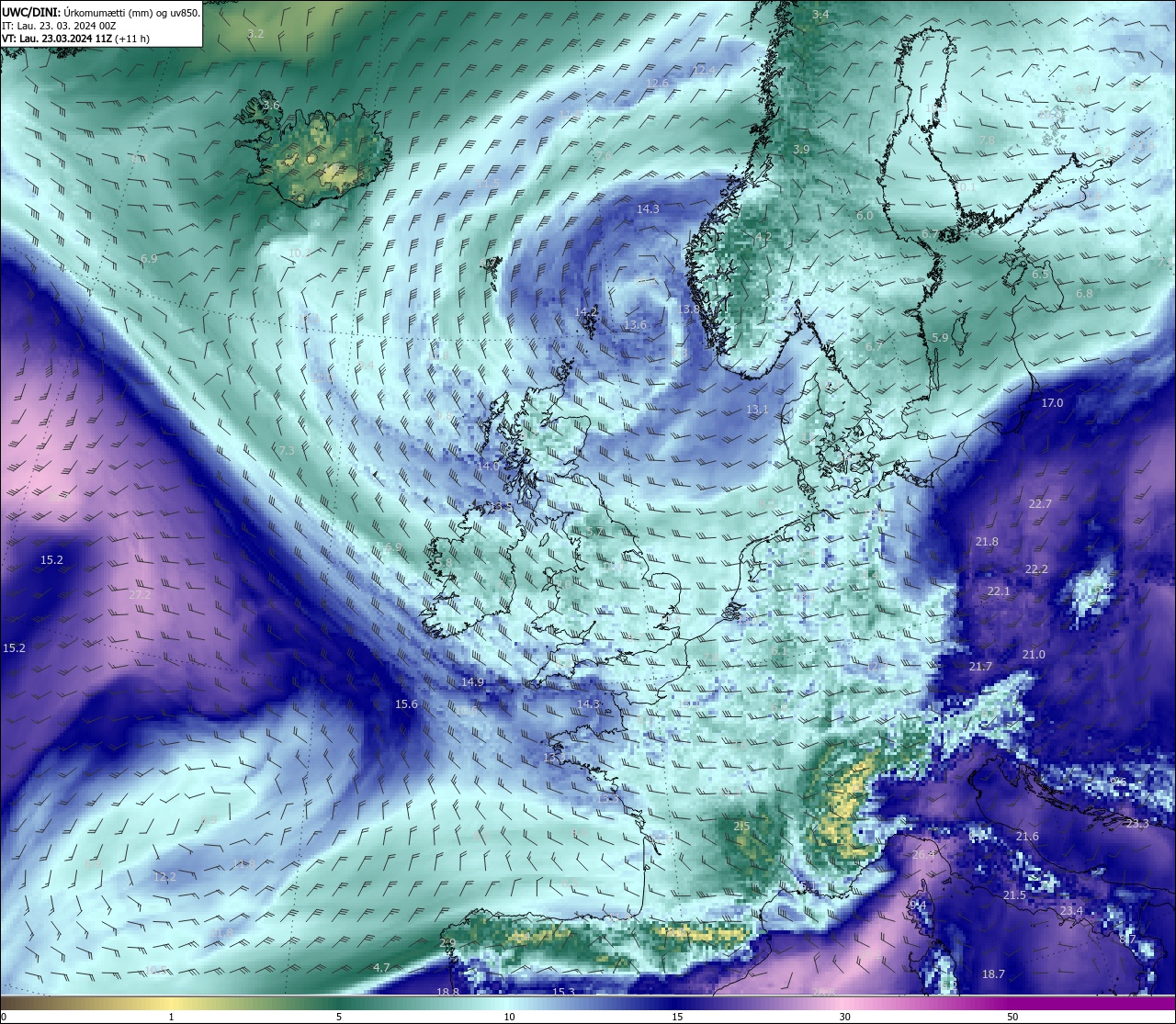Image resolution: width=1176 pixels, height=1024 pixels.
Task: Click the map value '22.7'
Action: point(1040,504)
